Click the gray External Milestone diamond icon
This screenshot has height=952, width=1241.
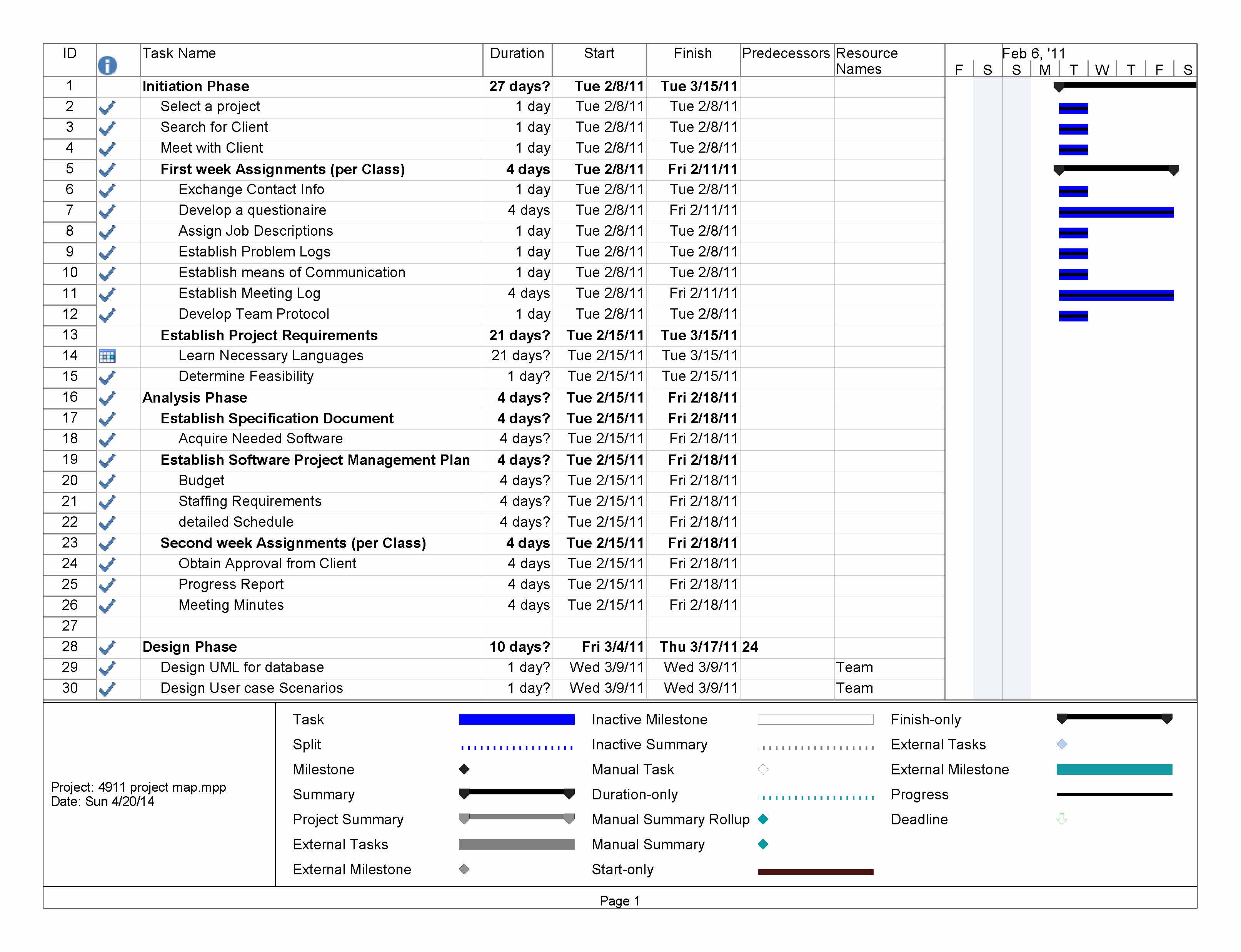pyautogui.click(x=464, y=869)
